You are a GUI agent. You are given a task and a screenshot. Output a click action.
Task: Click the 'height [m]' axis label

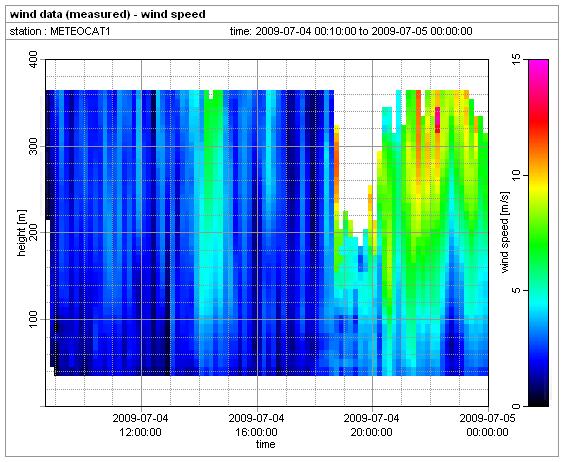click(x=22, y=232)
